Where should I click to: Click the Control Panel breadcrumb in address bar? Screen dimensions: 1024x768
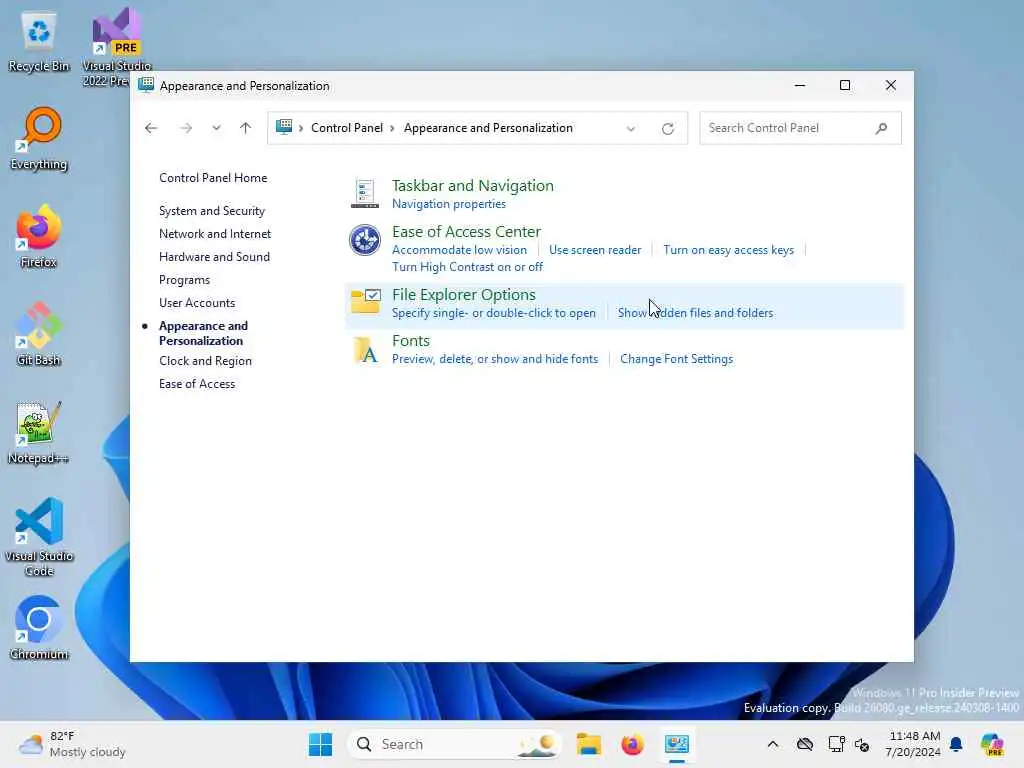click(x=347, y=128)
